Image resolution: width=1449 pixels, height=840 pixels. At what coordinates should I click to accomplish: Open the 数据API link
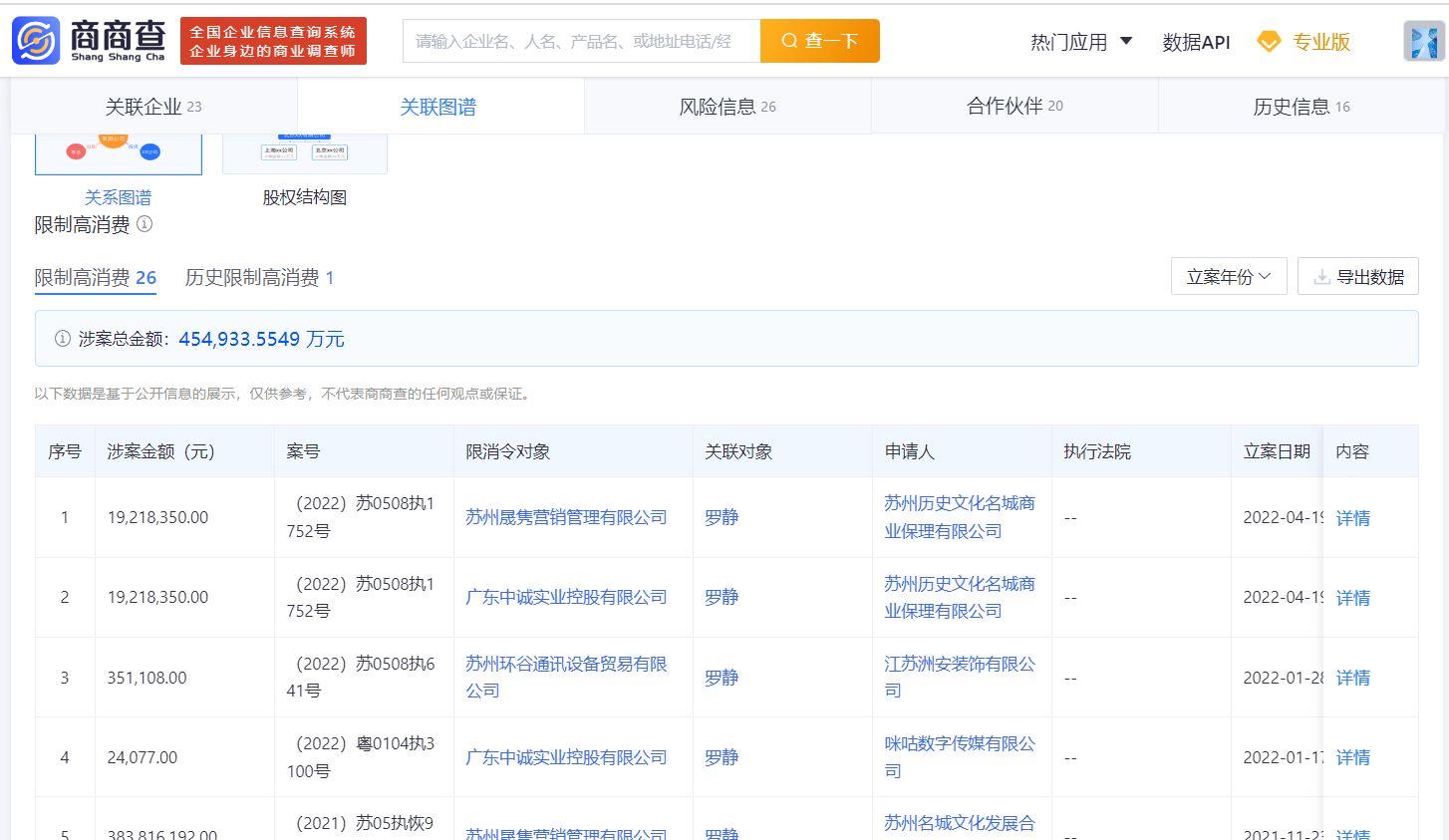pyautogui.click(x=1196, y=42)
